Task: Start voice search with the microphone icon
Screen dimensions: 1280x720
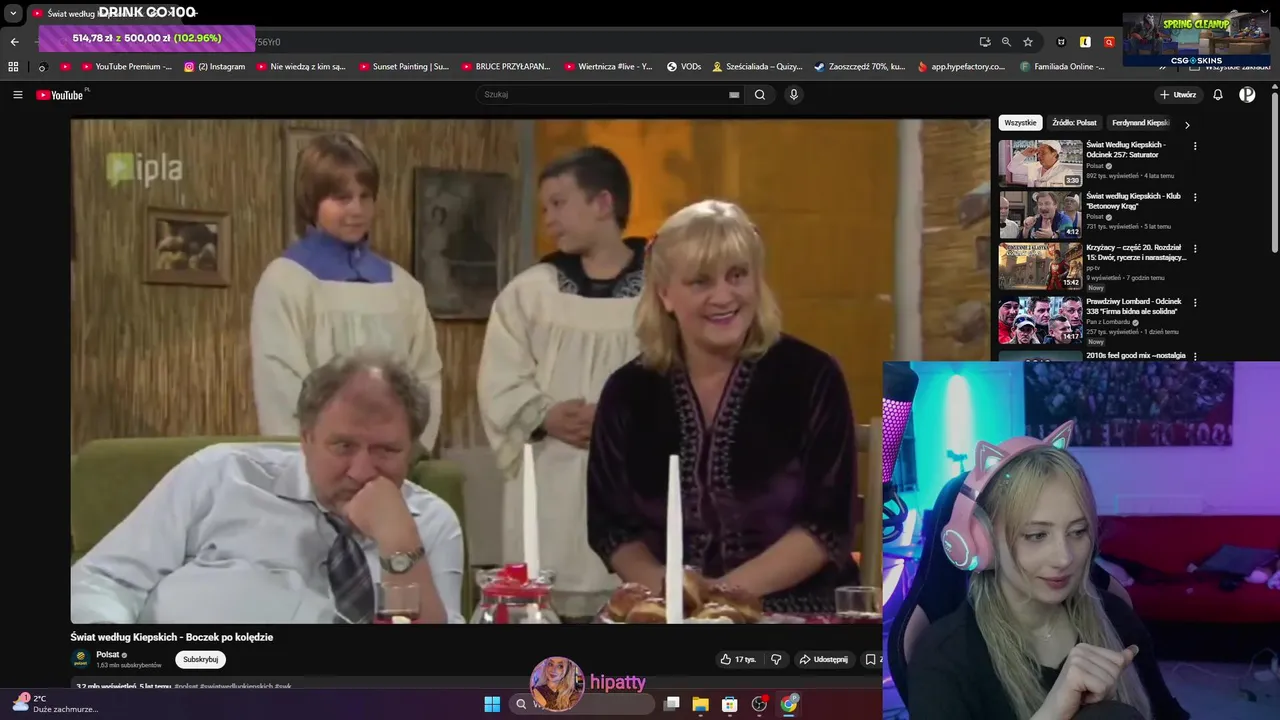Action: click(x=794, y=95)
